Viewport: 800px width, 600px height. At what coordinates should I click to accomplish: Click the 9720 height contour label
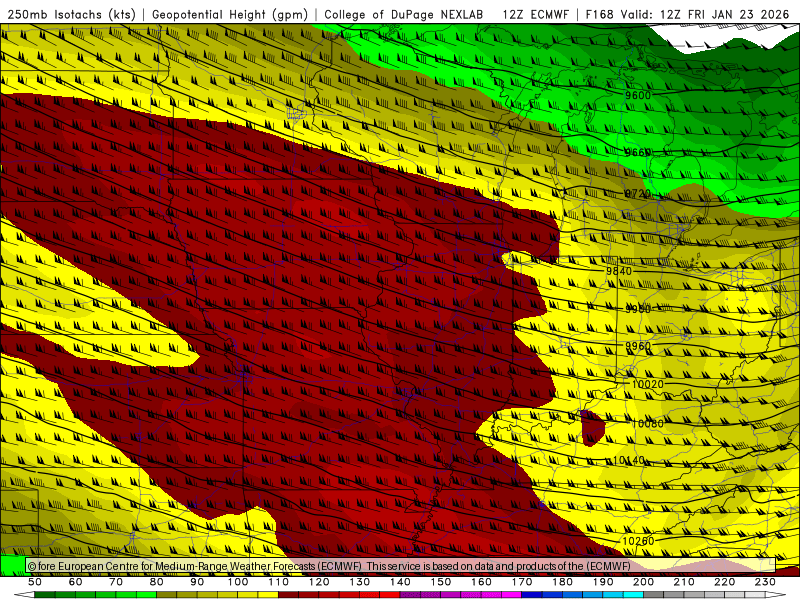click(x=638, y=194)
